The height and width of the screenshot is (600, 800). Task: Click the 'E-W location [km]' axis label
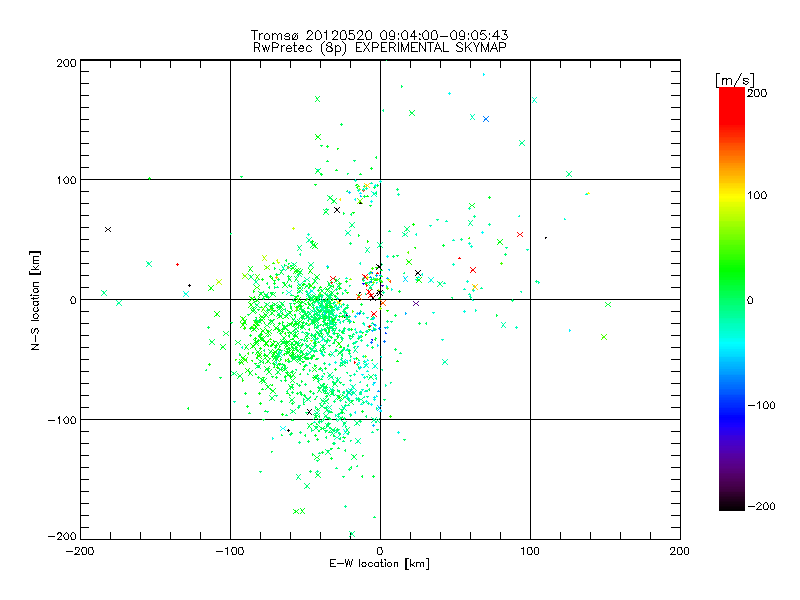tap(379, 564)
